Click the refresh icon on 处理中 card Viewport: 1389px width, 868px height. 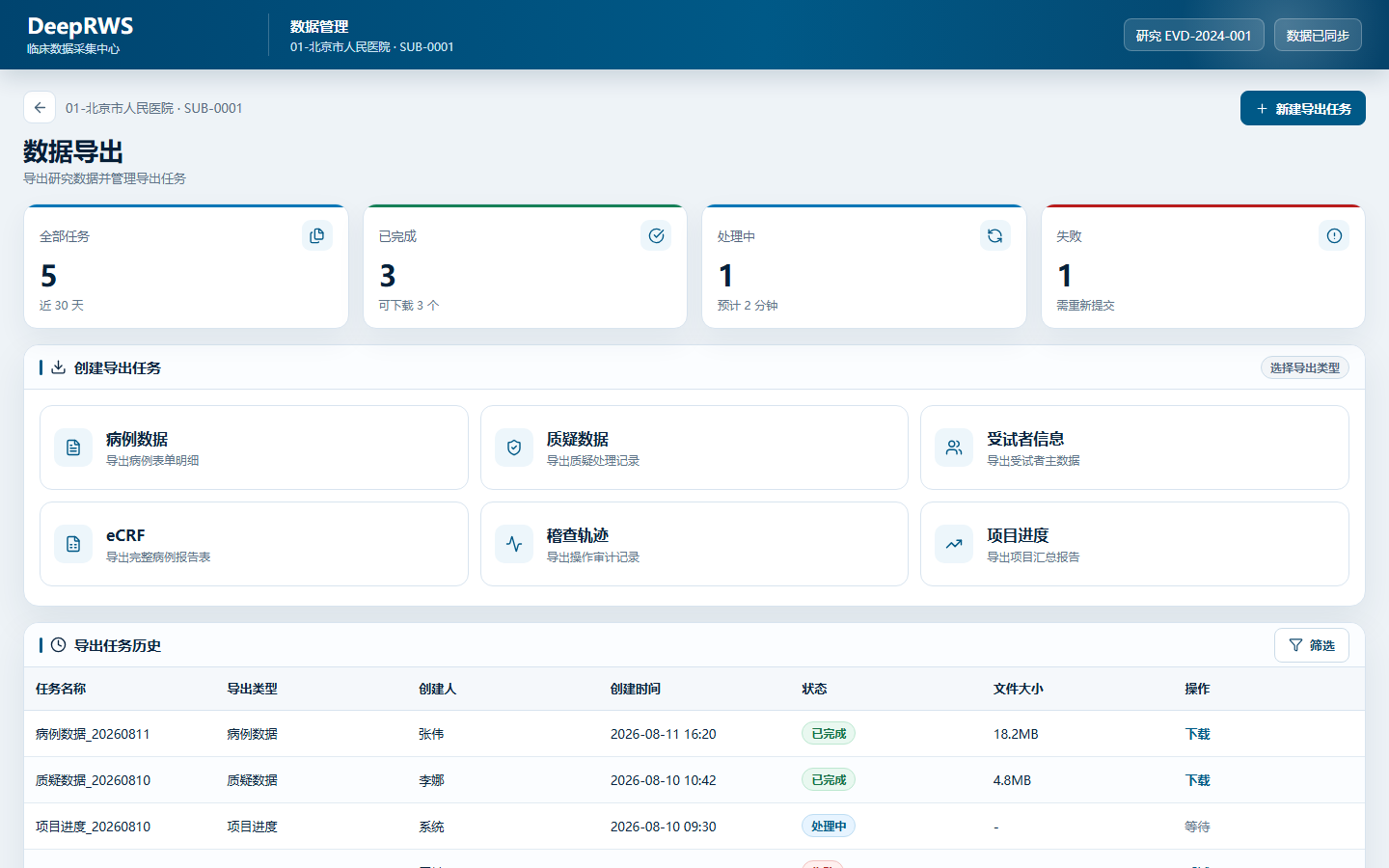(x=995, y=235)
